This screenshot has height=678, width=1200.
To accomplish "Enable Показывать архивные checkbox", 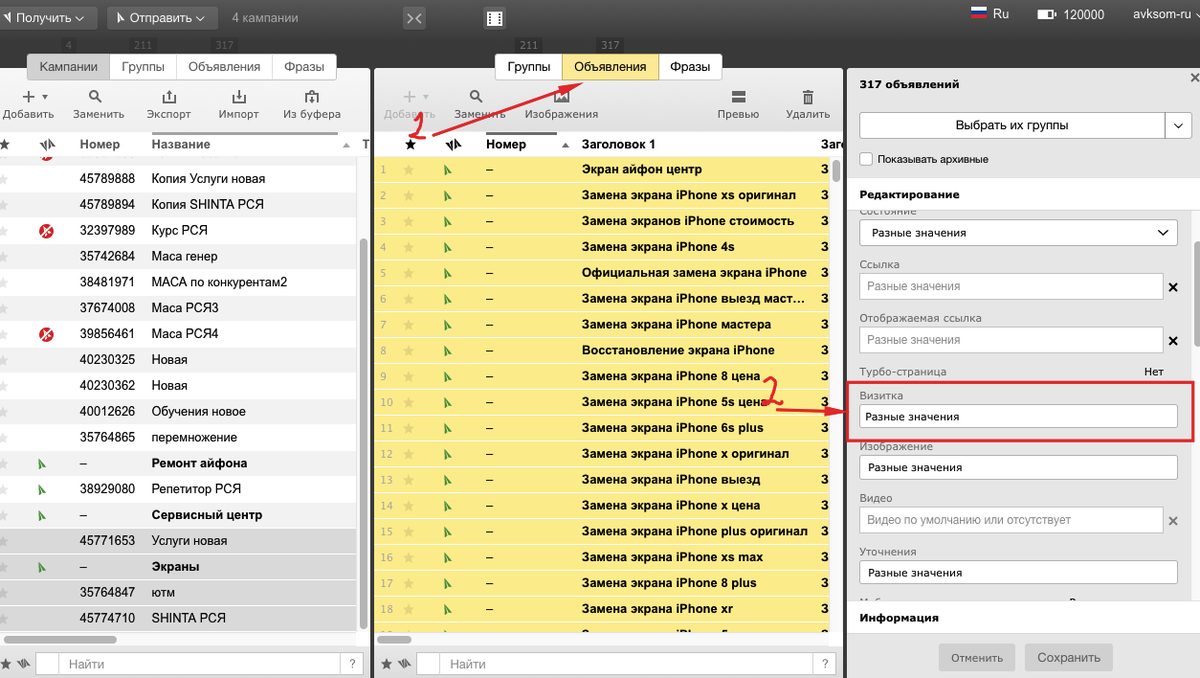I will 866,159.
